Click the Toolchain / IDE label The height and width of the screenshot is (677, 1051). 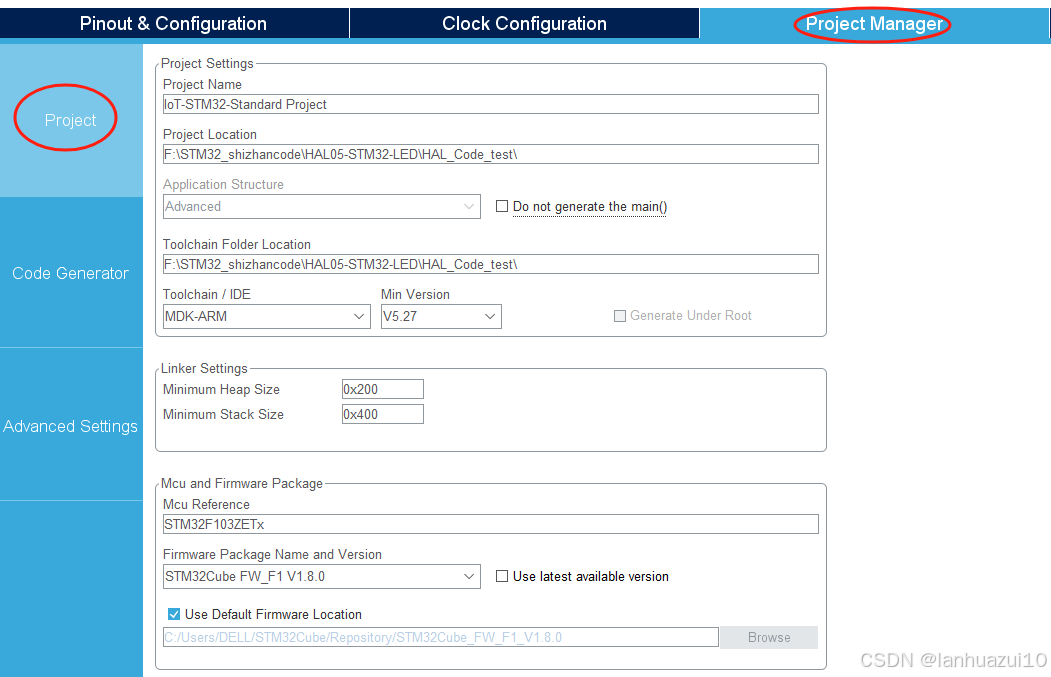[x=206, y=294]
